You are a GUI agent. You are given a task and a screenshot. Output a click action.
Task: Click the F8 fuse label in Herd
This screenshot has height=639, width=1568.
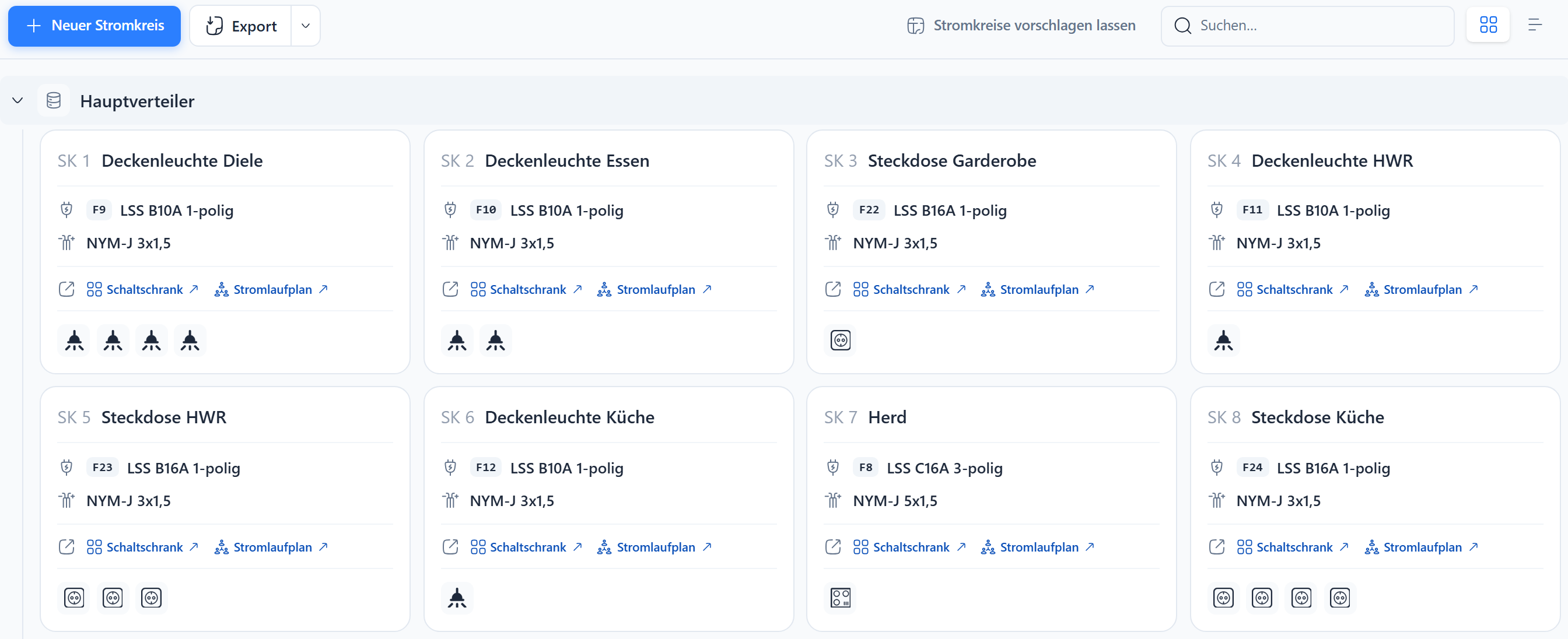point(866,468)
